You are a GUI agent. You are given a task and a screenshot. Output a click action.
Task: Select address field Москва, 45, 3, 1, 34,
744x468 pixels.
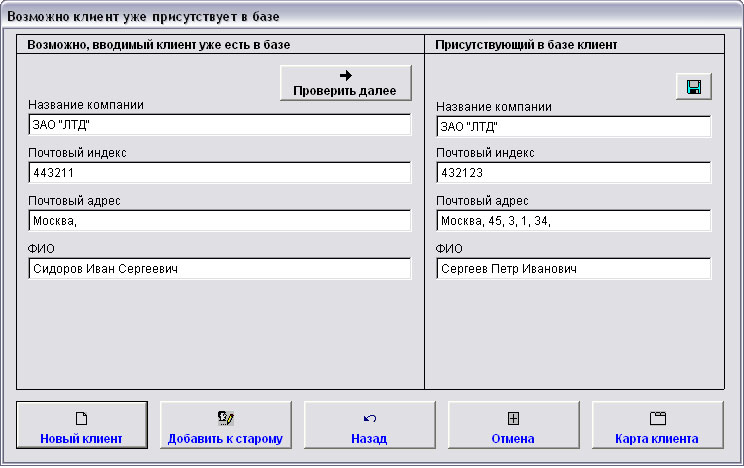click(x=574, y=221)
